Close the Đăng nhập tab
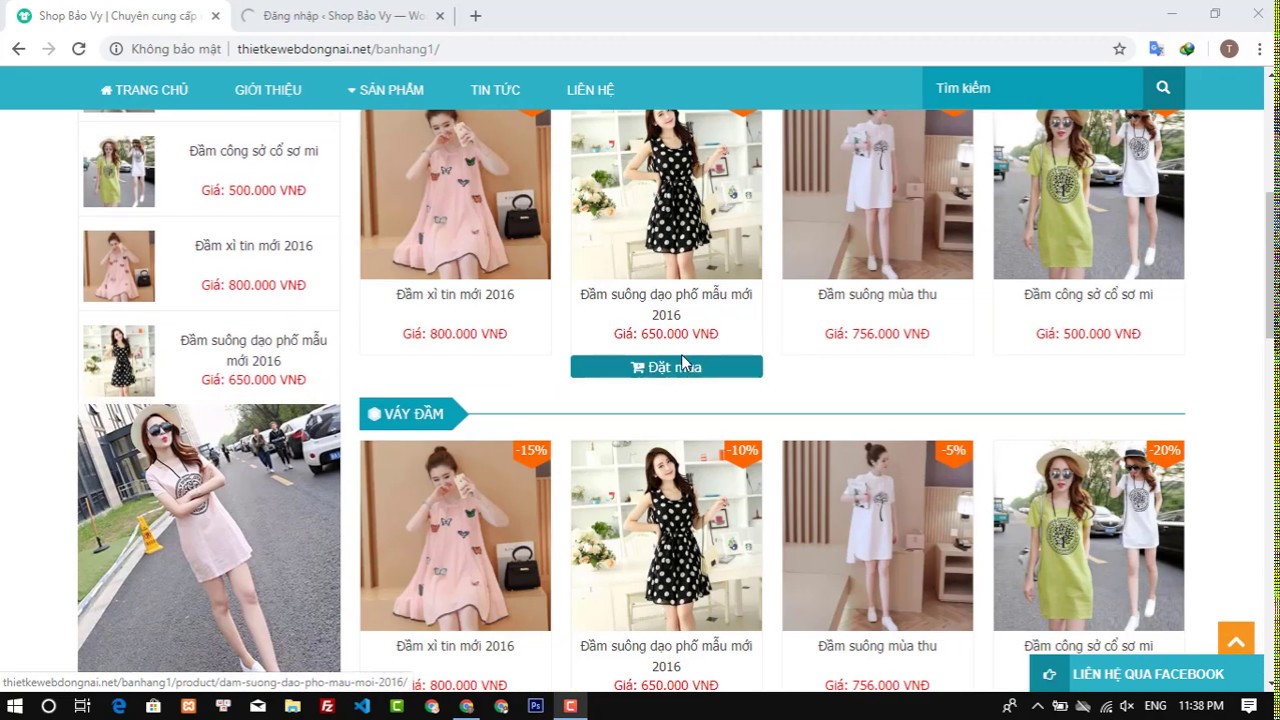 tap(442, 16)
